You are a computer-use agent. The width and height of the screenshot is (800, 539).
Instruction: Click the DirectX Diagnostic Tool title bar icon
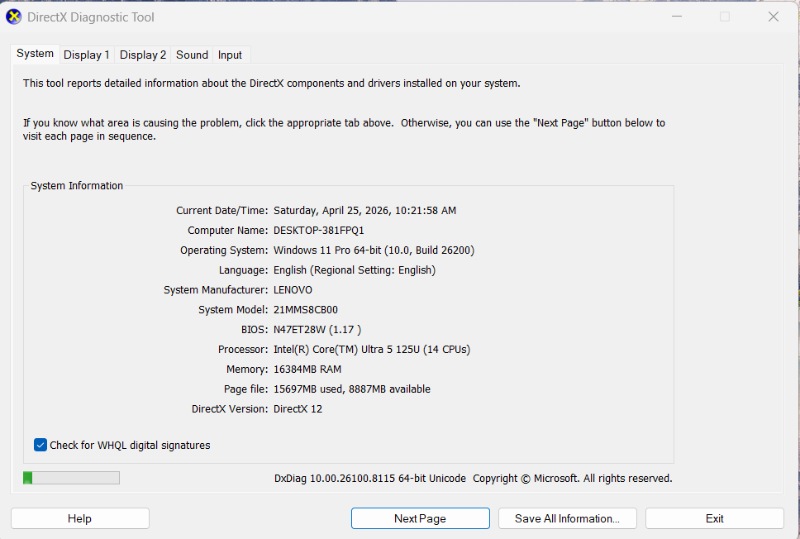[14, 17]
